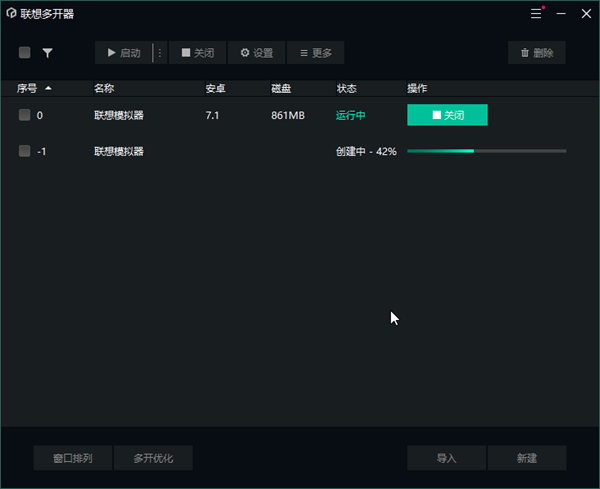The image size is (600, 489).
Task: Click the 861MB disk size cell
Action: 288,115
